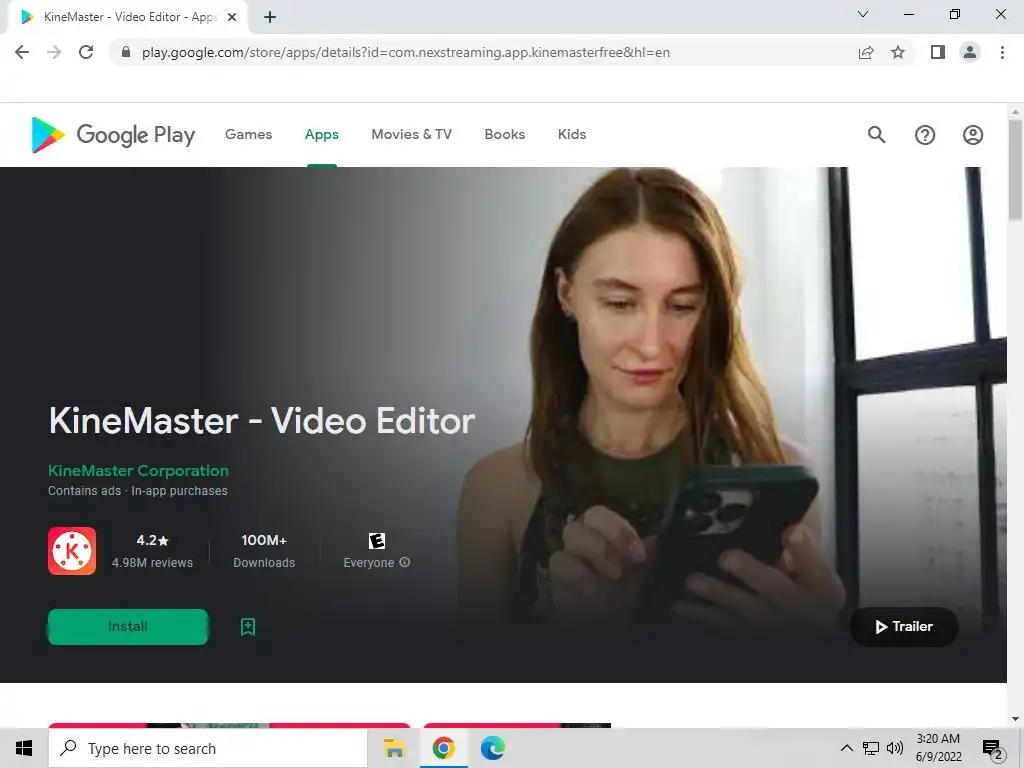Open a new browser tab
The image size is (1024, 768).
(270, 17)
